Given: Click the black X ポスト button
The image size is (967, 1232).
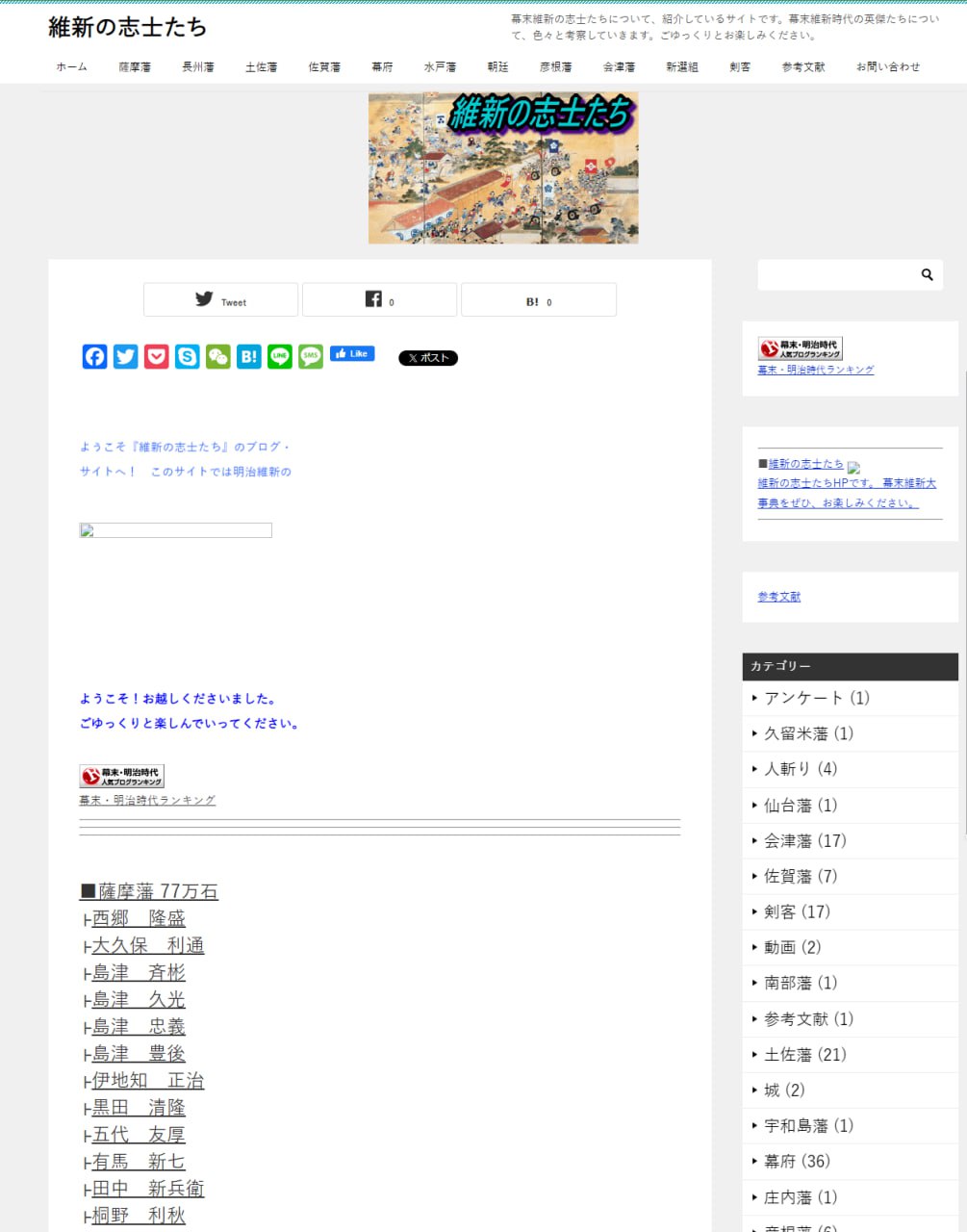Looking at the screenshot, I should (x=428, y=358).
